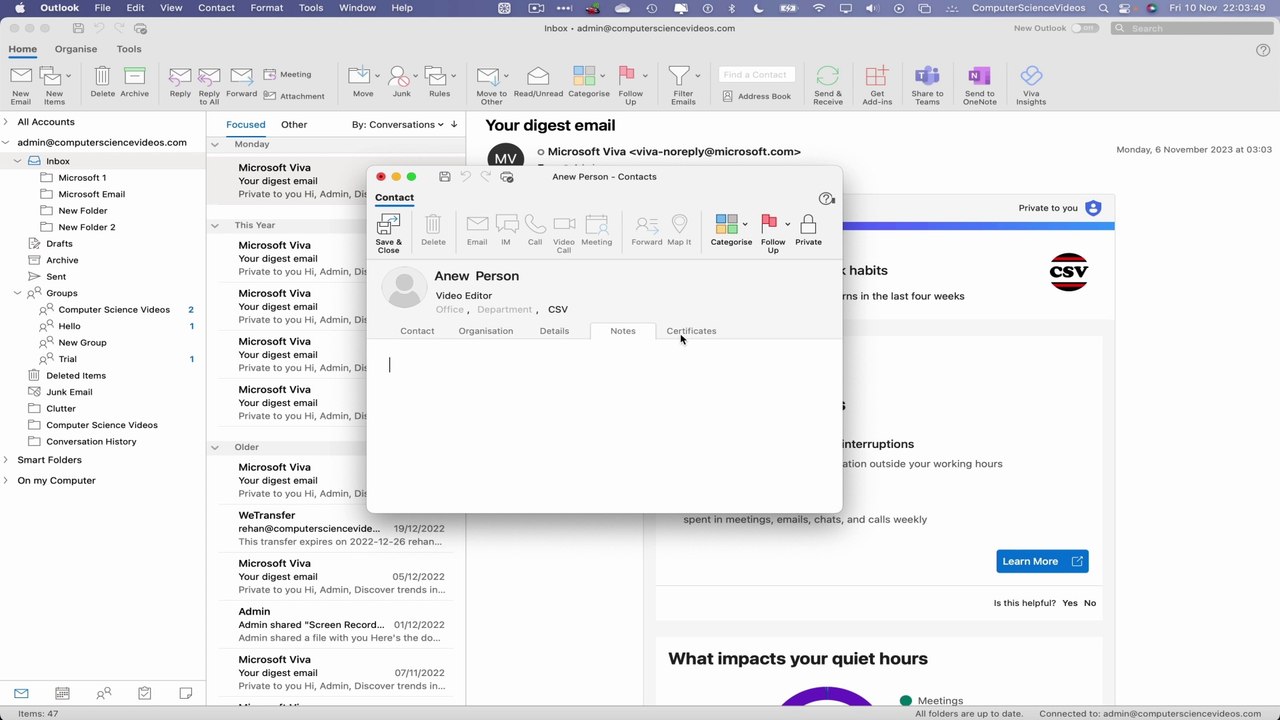The image size is (1280, 720).
Task: Collapse the Groups section
Action: (18, 293)
